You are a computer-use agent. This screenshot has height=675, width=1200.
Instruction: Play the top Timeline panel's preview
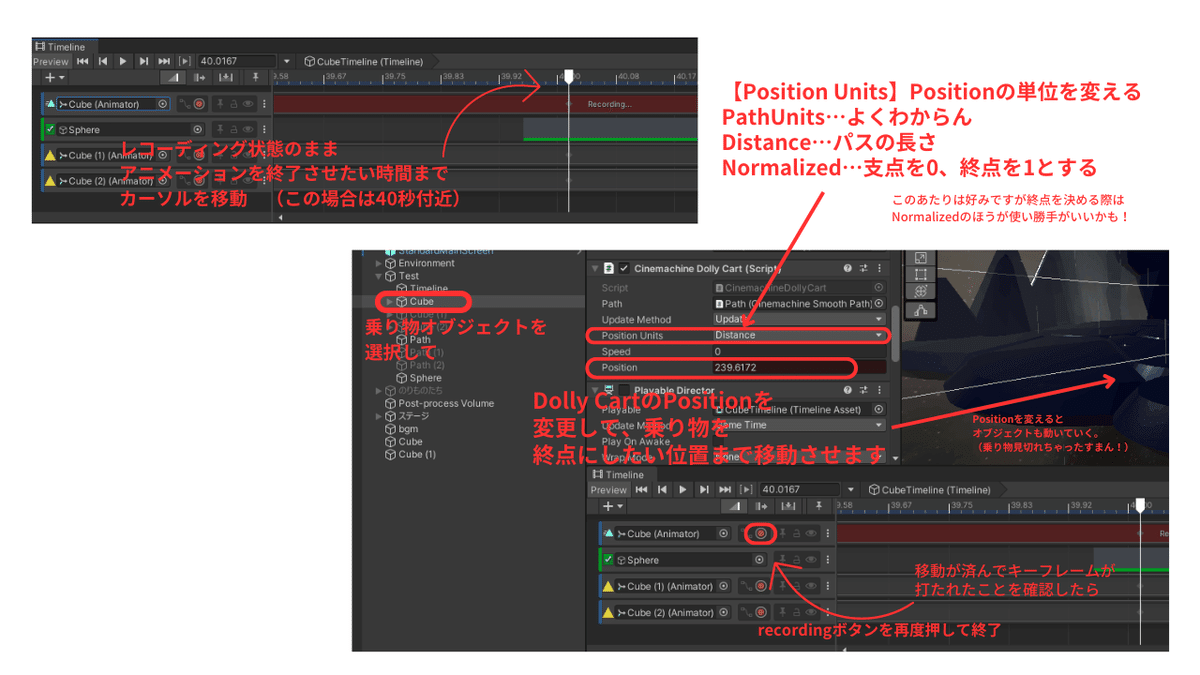coord(123,61)
